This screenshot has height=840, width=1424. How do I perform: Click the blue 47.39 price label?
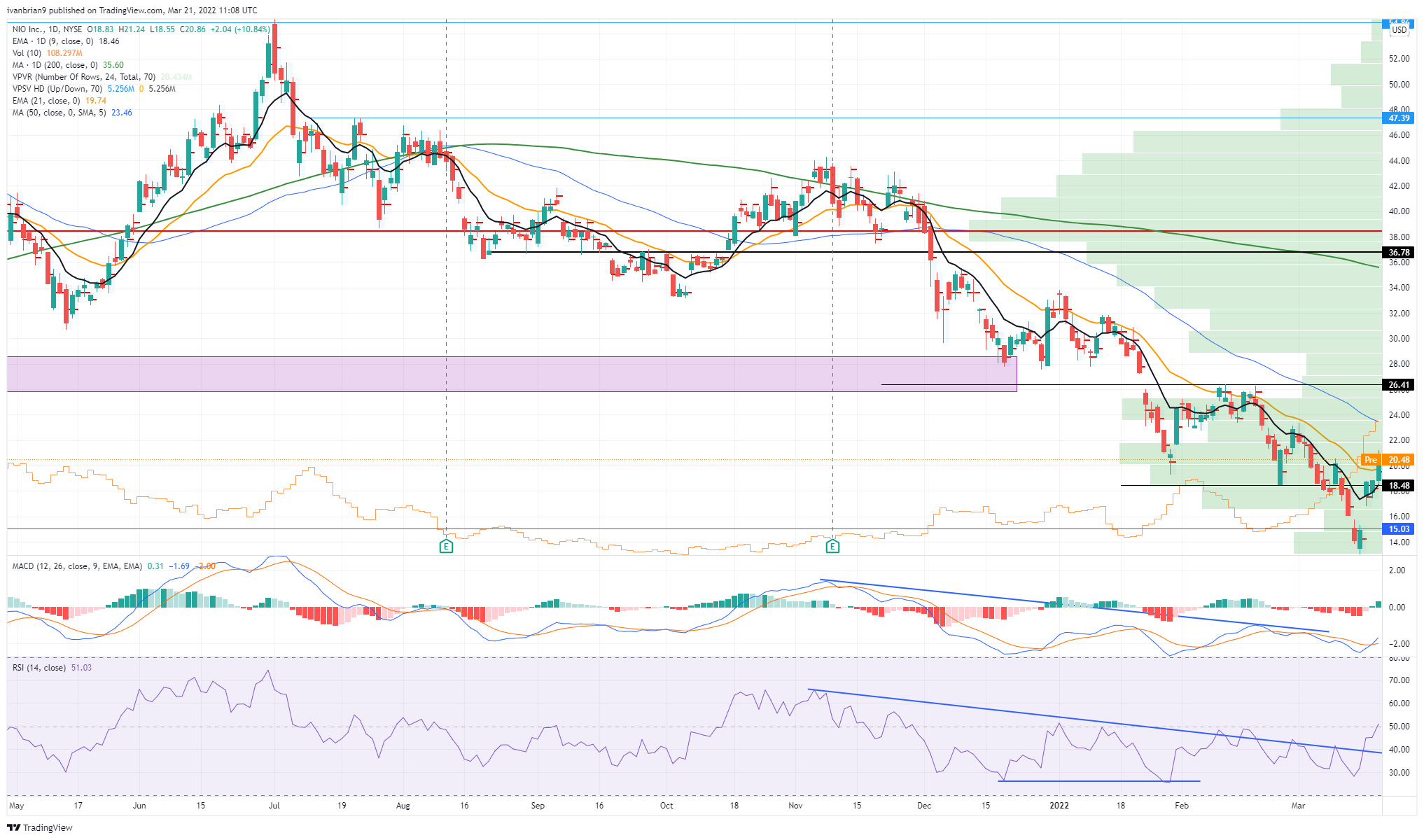(x=1399, y=118)
